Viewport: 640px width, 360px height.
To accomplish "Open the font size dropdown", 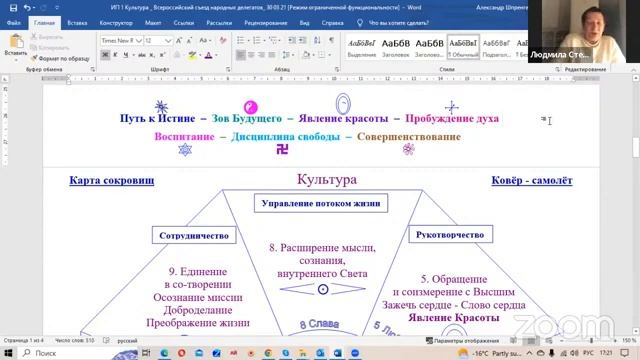I will click(x=168, y=40).
